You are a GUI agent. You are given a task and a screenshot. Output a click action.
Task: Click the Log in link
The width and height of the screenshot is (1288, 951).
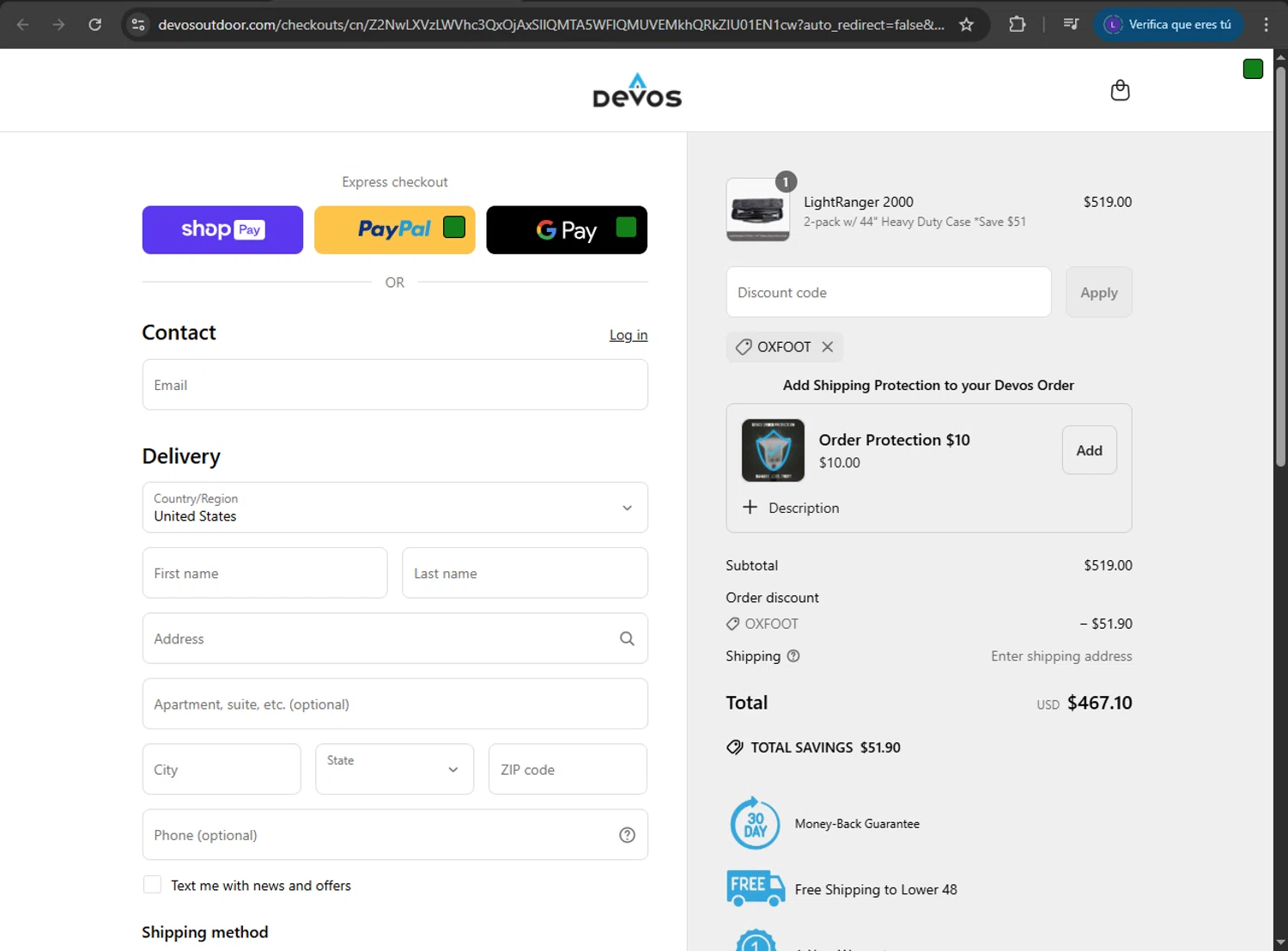point(629,335)
